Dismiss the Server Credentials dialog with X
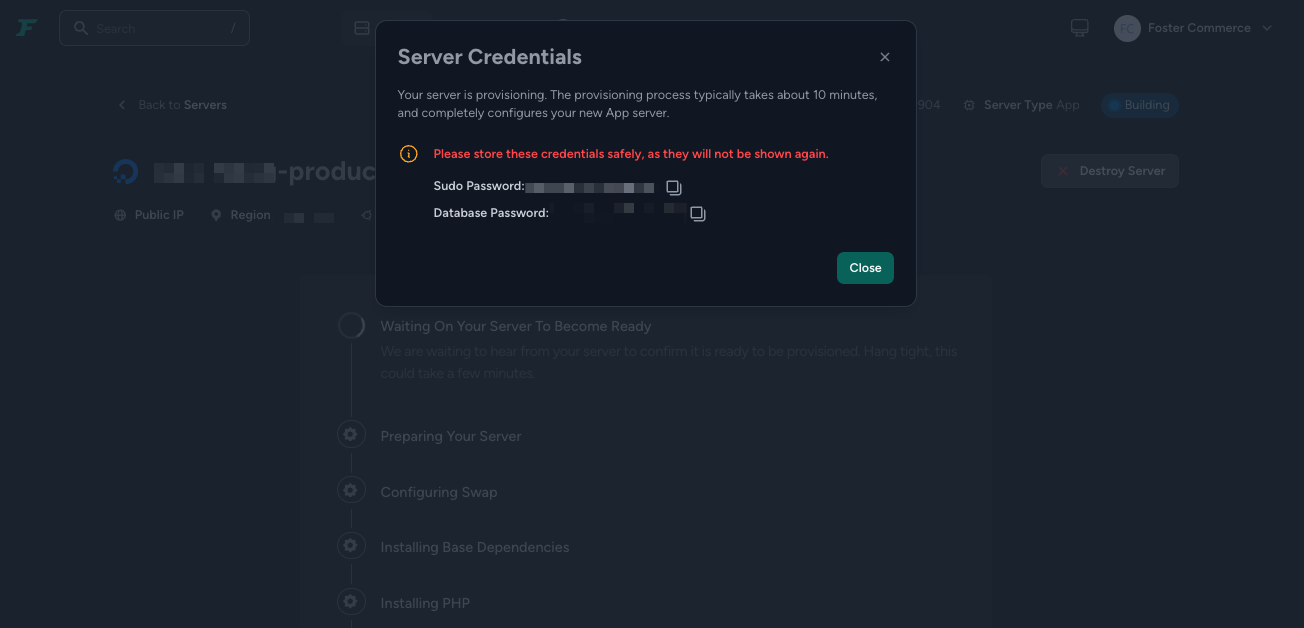This screenshot has height=628, width=1304. [884, 57]
